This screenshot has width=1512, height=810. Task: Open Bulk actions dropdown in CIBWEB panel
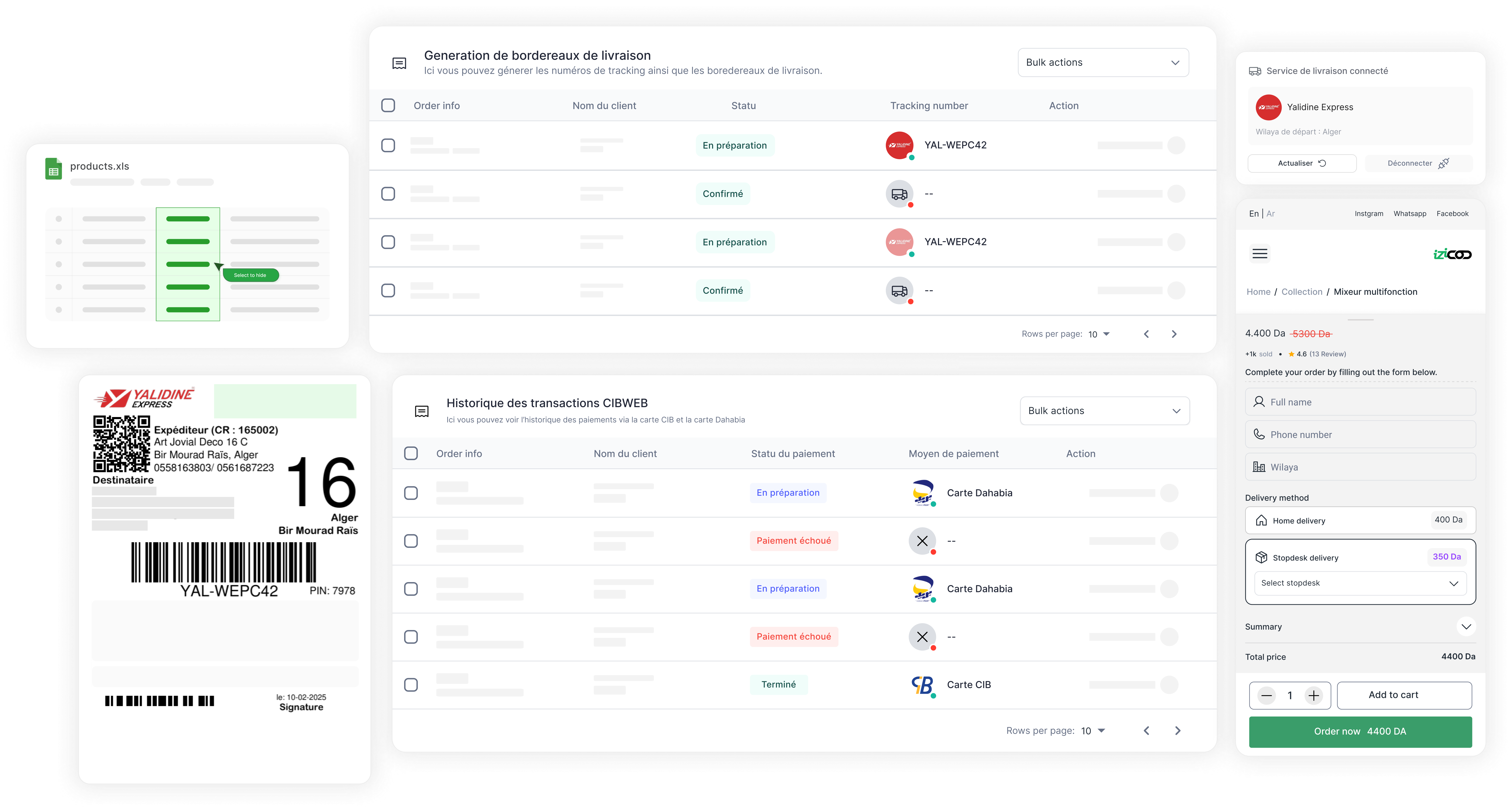[x=1105, y=411]
